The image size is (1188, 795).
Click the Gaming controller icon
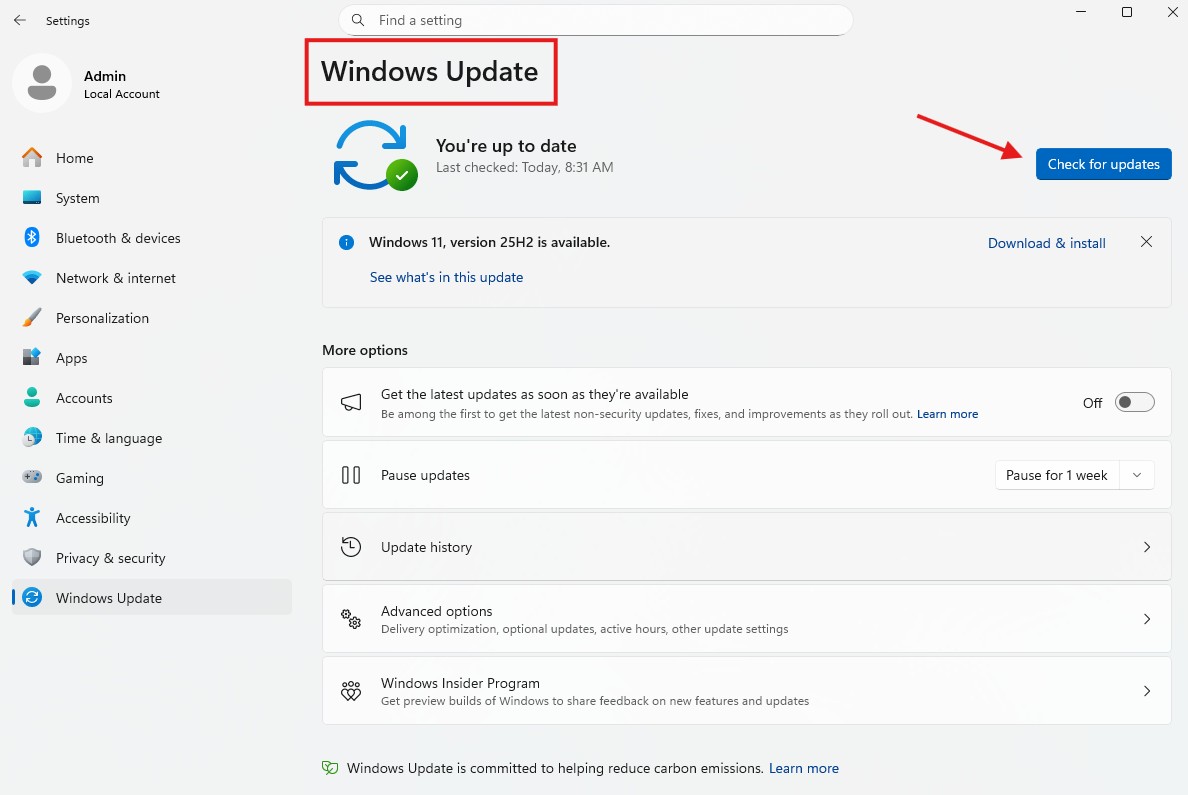(x=32, y=478)
